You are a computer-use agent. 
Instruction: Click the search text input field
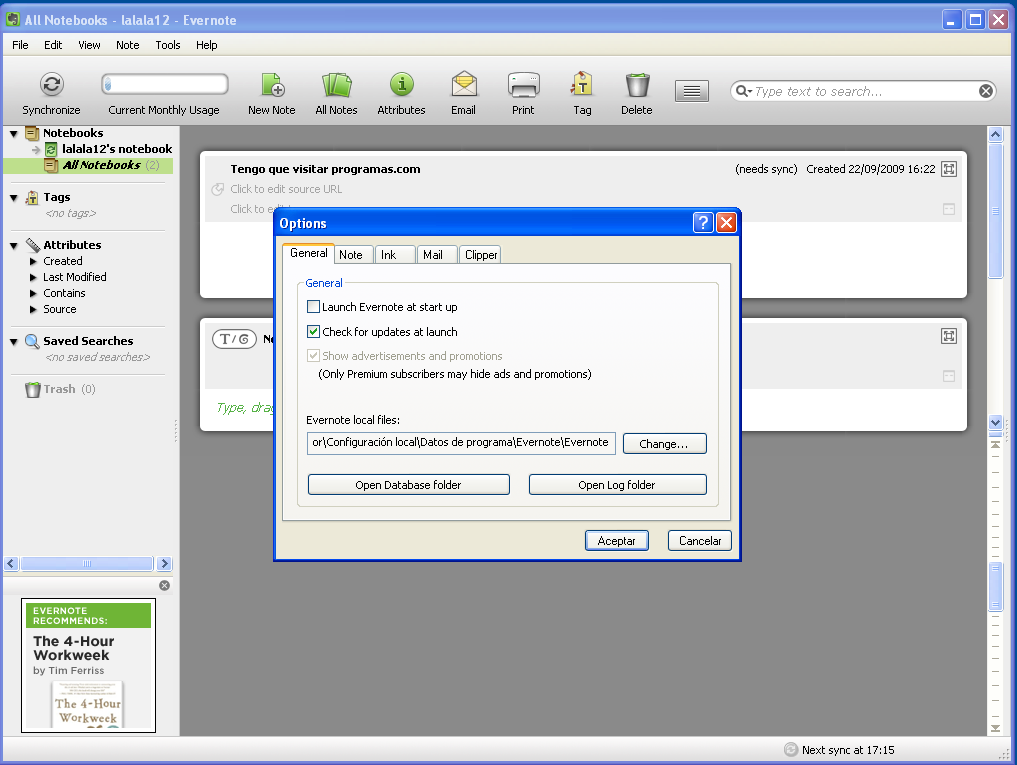[865, 91]
